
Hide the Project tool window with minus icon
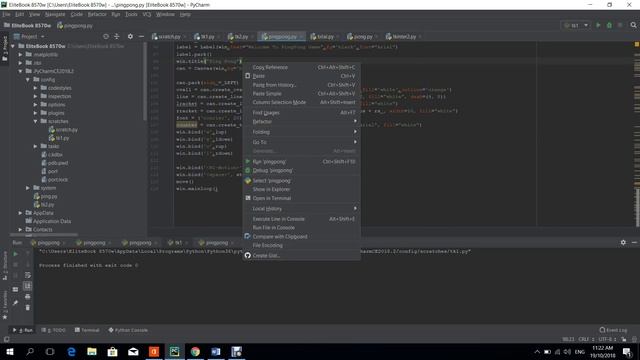(141, 36)
